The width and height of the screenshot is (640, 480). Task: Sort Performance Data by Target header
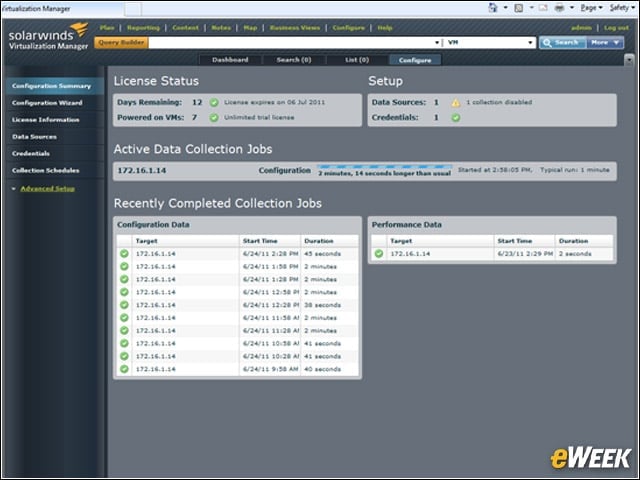pyautogui.click(x=440, y=241)
